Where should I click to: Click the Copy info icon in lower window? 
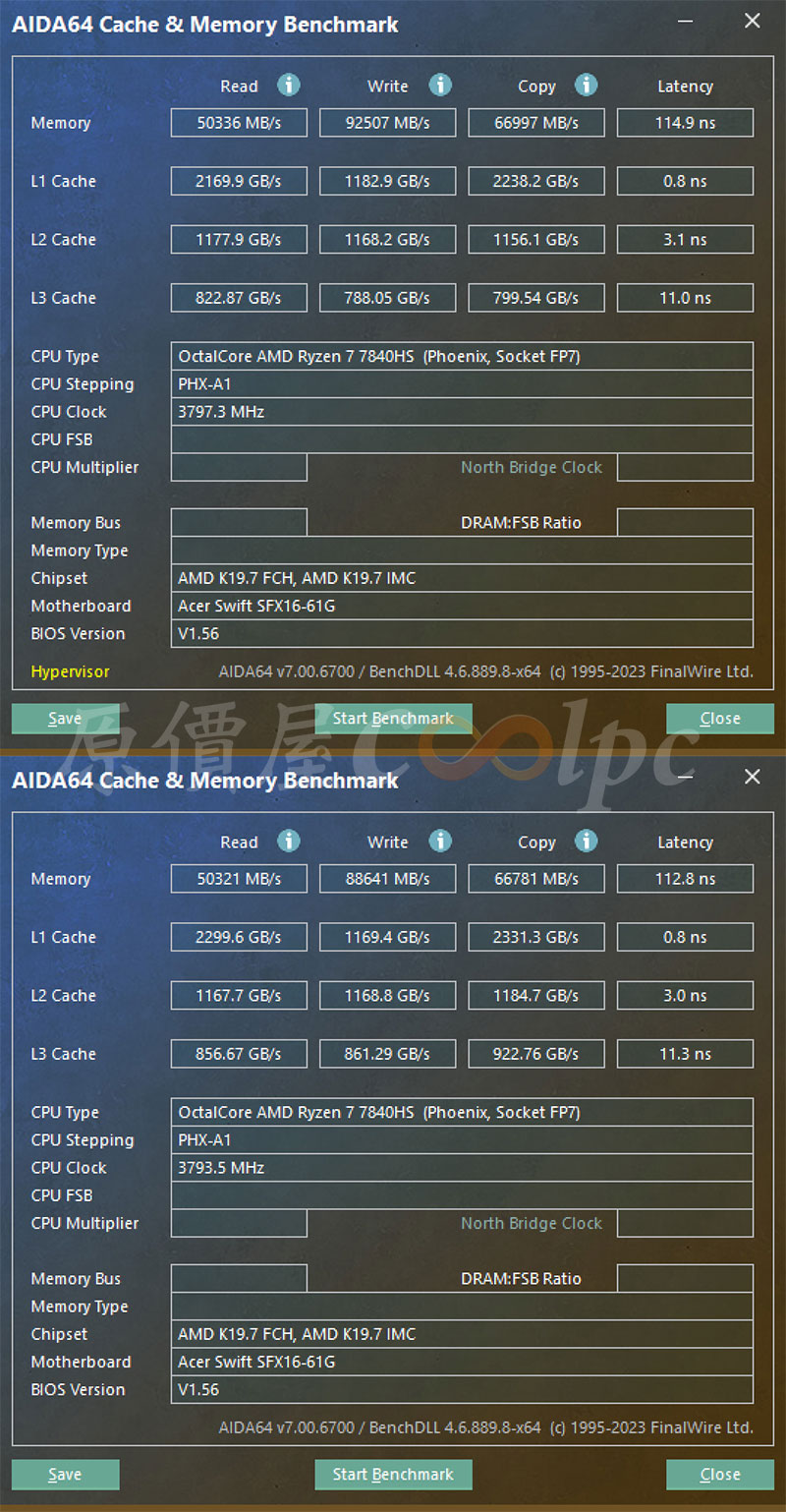(x=586, y=842)
